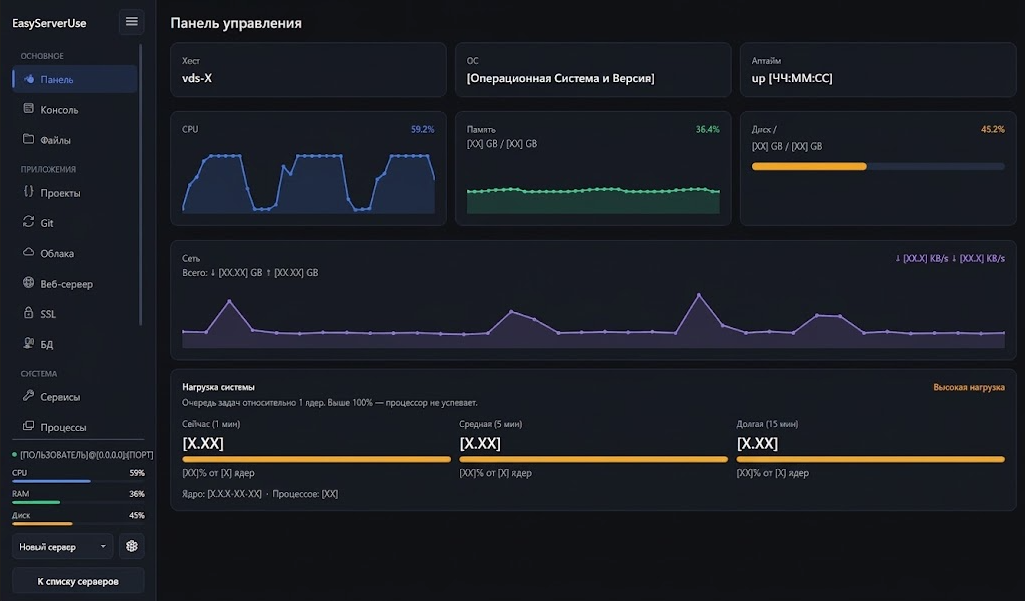Click the Облака cloud icon
The height and width of the screenshot is (601, 1025).
(28, 252)
